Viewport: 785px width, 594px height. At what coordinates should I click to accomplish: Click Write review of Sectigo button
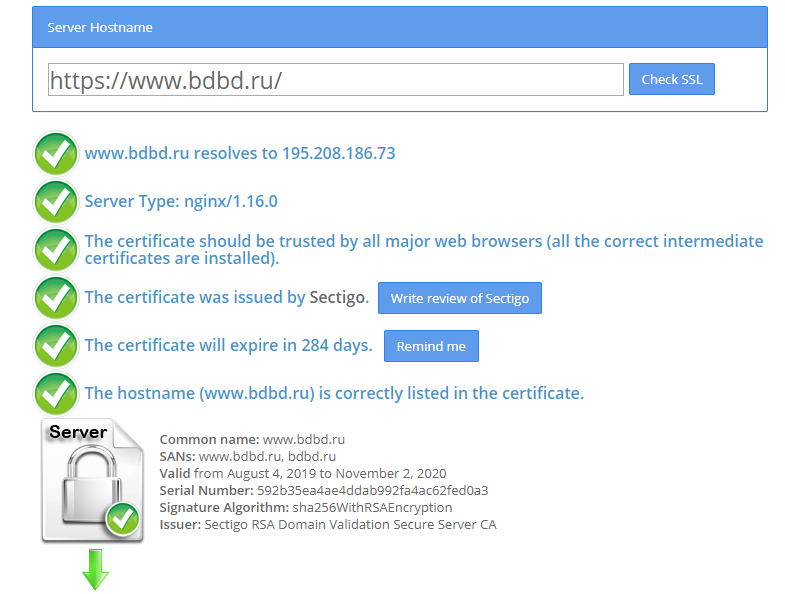click(460, 298)
